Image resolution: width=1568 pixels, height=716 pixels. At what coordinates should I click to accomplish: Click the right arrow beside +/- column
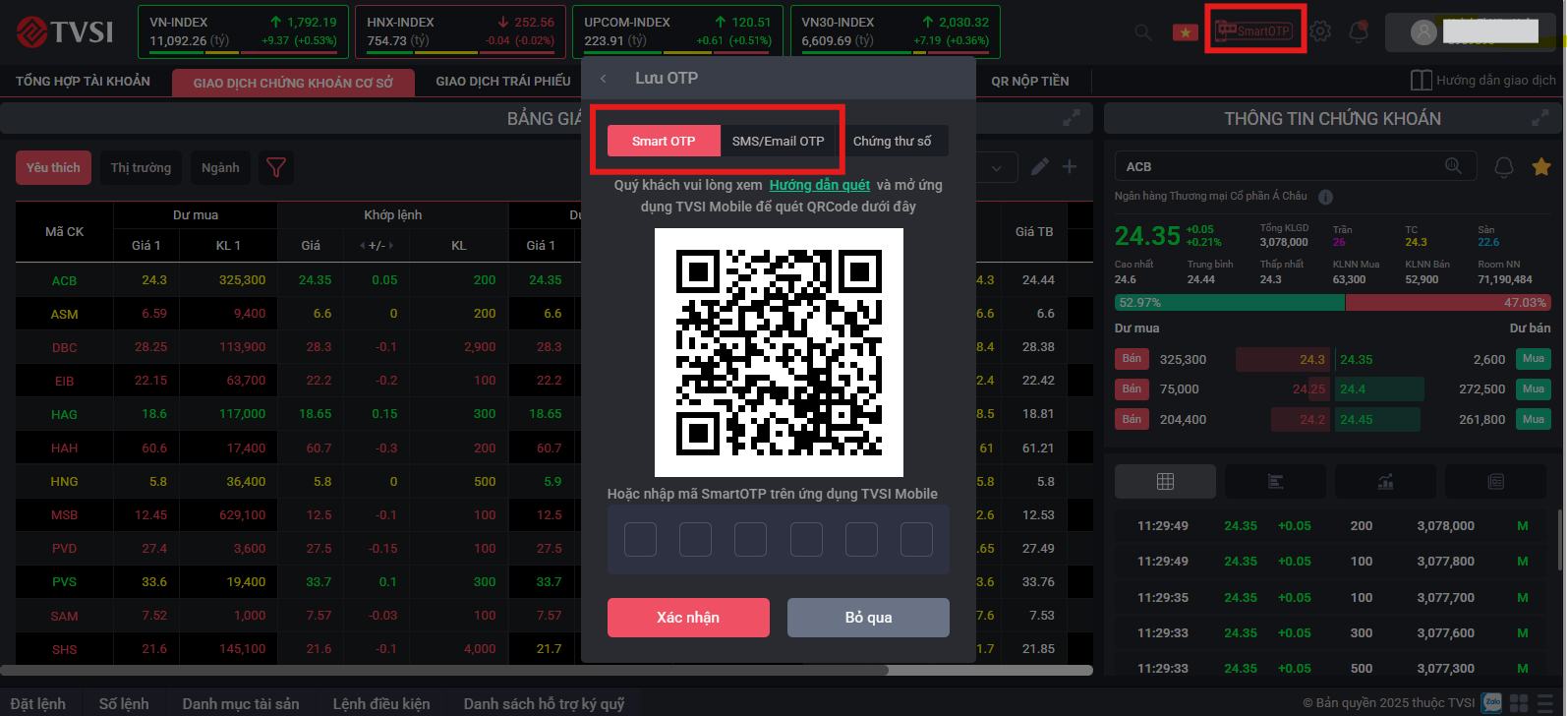pyautogui.click(x=393, y=246)
